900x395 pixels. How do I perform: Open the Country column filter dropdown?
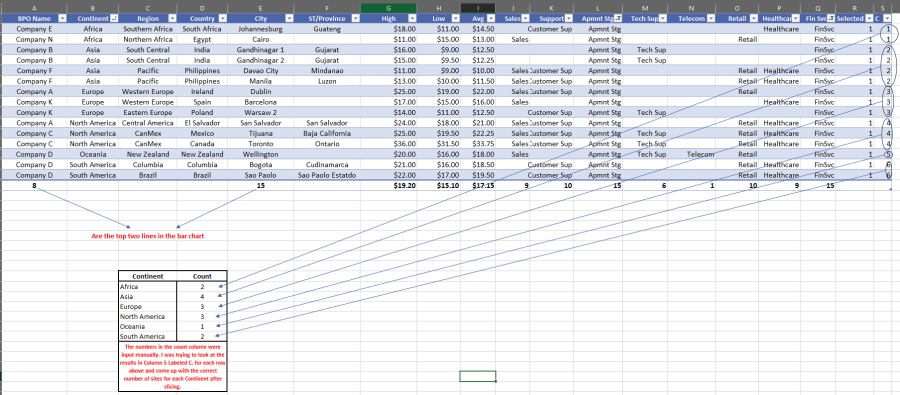point(222,18)
